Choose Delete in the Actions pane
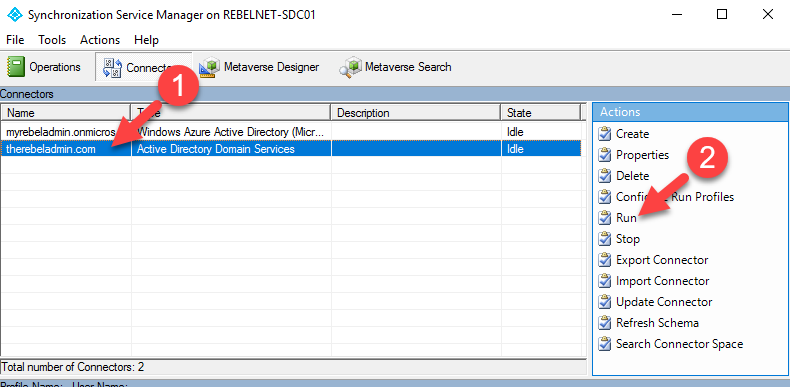The image size is (790, 387). point(632,176)
